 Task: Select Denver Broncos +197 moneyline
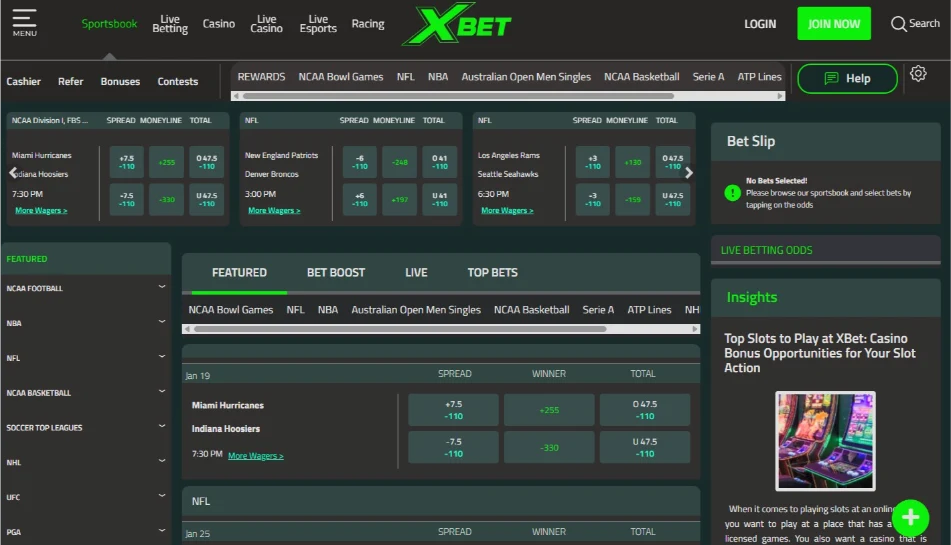click(x=400, y=199)
